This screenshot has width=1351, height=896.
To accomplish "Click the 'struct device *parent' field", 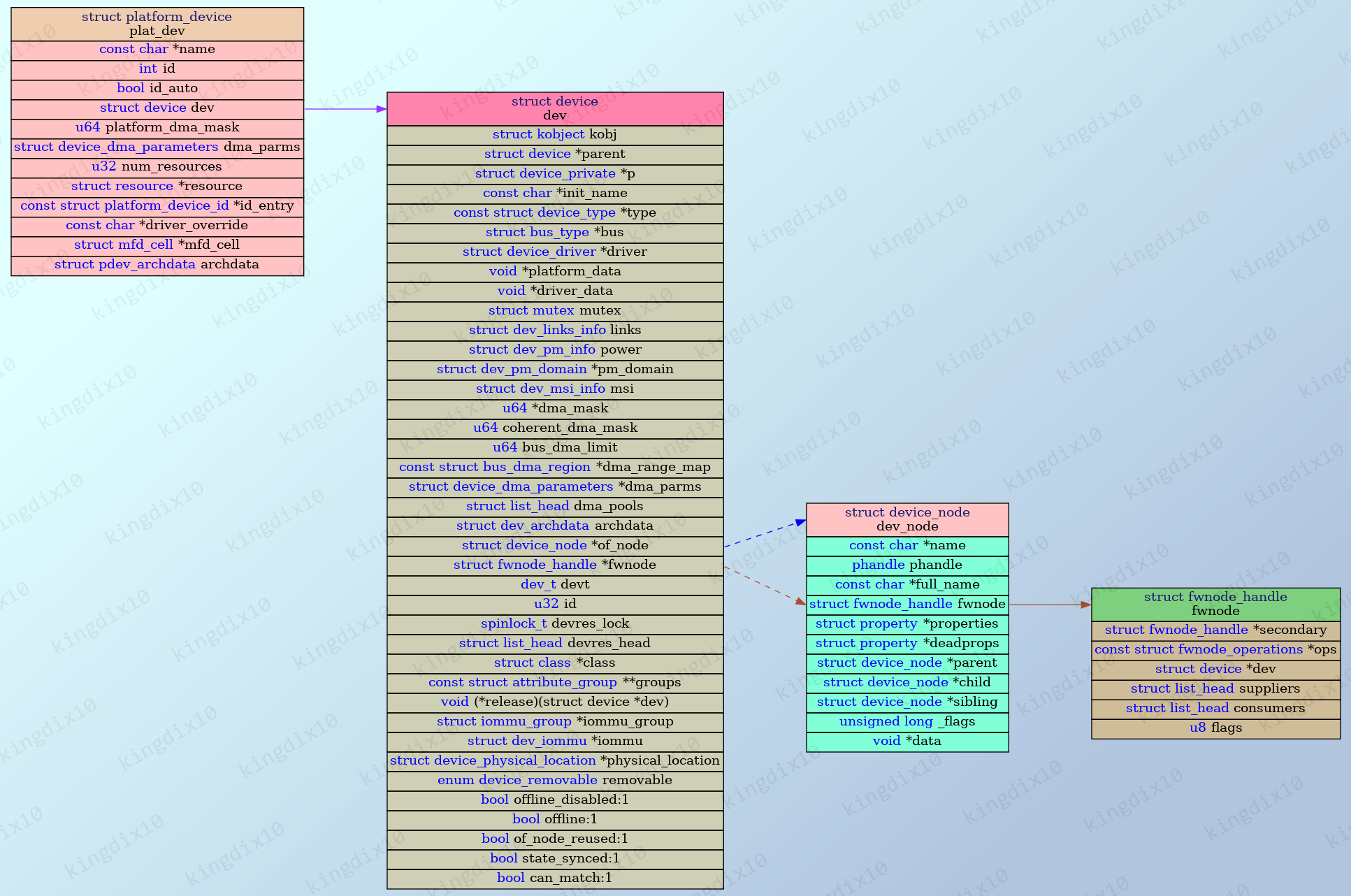I will click(x=555, y=155).
